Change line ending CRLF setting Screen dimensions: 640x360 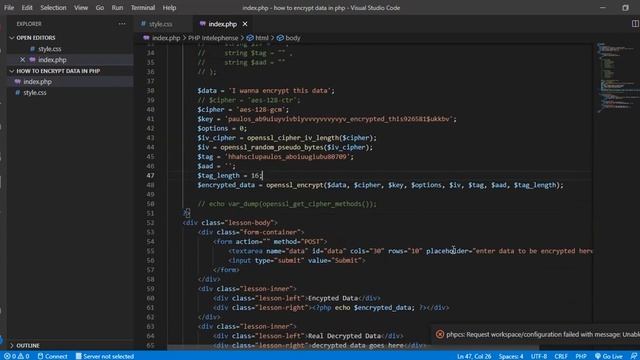click(561, 356)
